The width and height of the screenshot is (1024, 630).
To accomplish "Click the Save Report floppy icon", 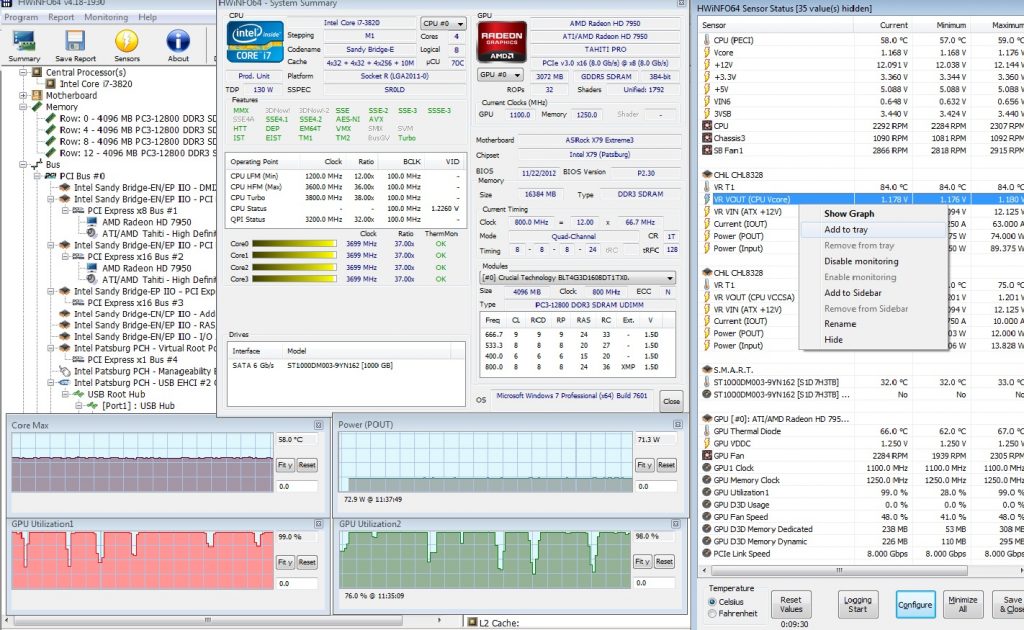I will 75,41.
